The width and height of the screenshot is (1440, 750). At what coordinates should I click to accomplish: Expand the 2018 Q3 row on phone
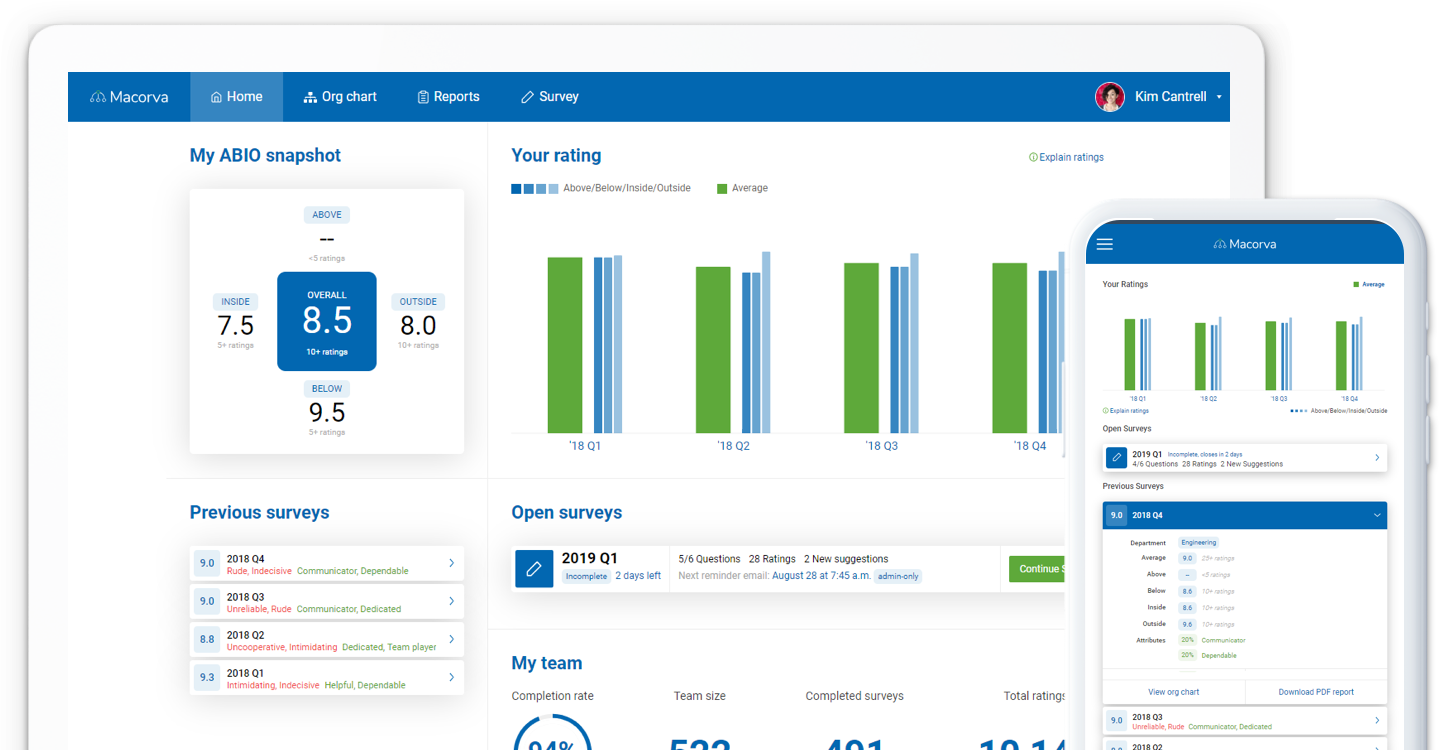click(1377, 720)
